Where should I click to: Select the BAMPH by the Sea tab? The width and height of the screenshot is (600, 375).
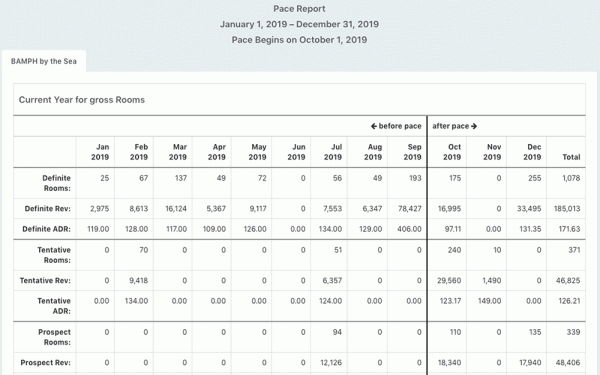pyautogui.click(x=44, y=61)
